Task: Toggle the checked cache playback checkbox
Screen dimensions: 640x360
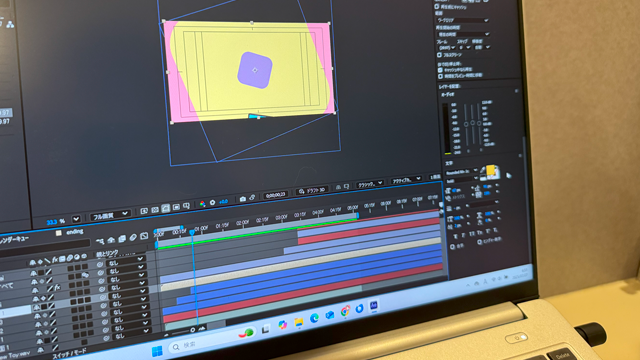Action: click(440, 70)
